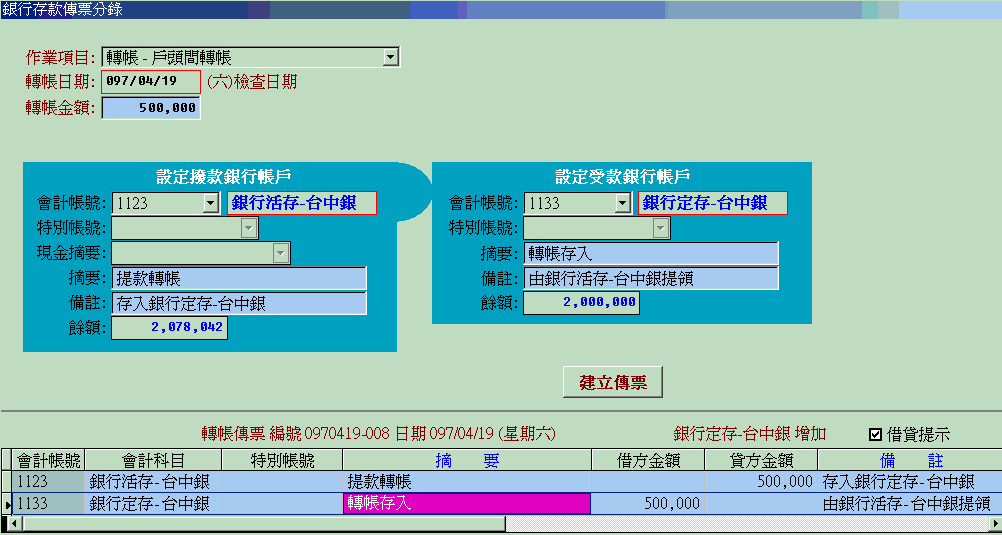Select grid 摘要 cell 提款轉帳

click(x=467, y=482)
